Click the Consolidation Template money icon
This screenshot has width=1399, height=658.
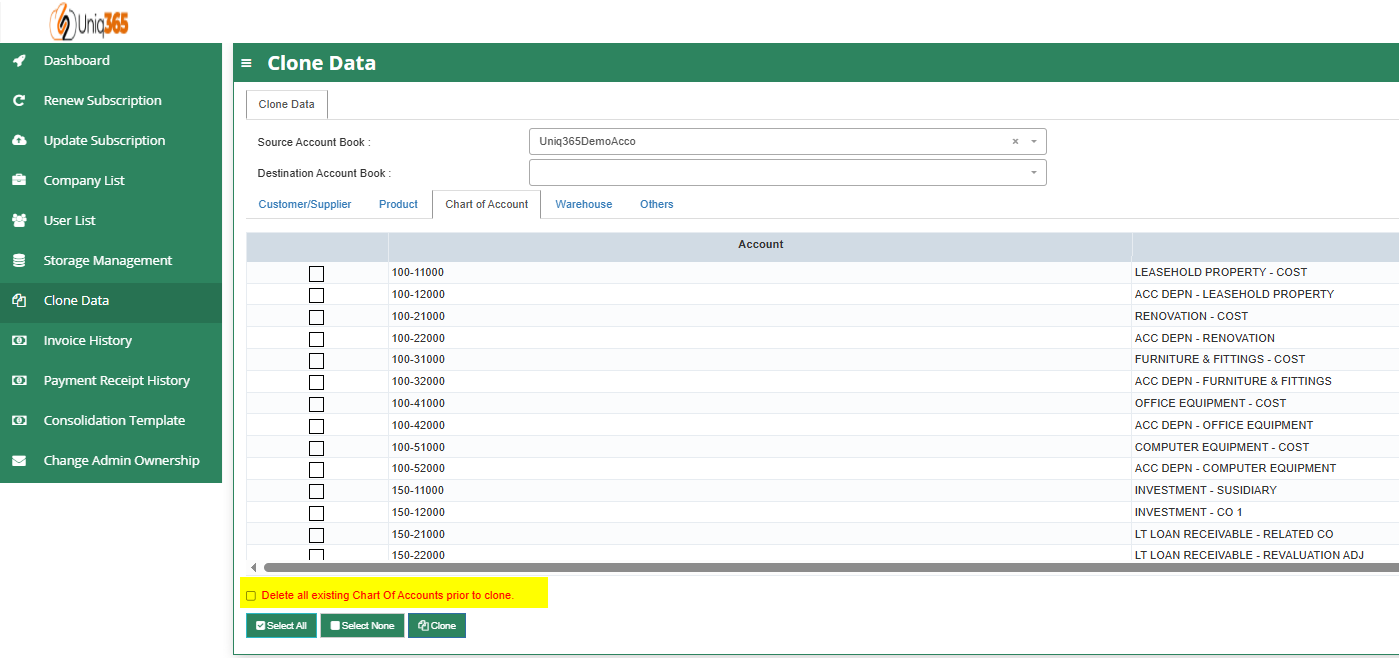(x=19, y=421)
